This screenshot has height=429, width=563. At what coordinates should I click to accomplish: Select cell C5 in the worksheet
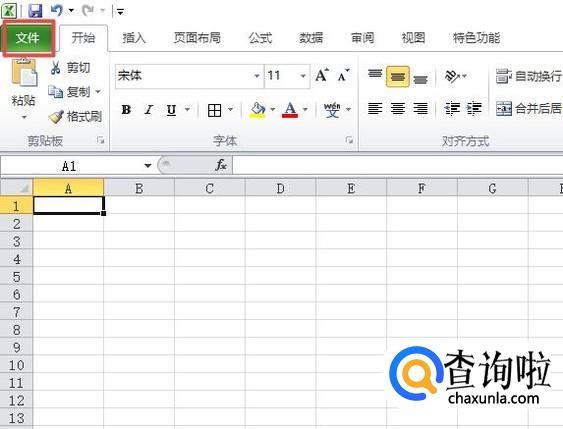tap(210, 277)
